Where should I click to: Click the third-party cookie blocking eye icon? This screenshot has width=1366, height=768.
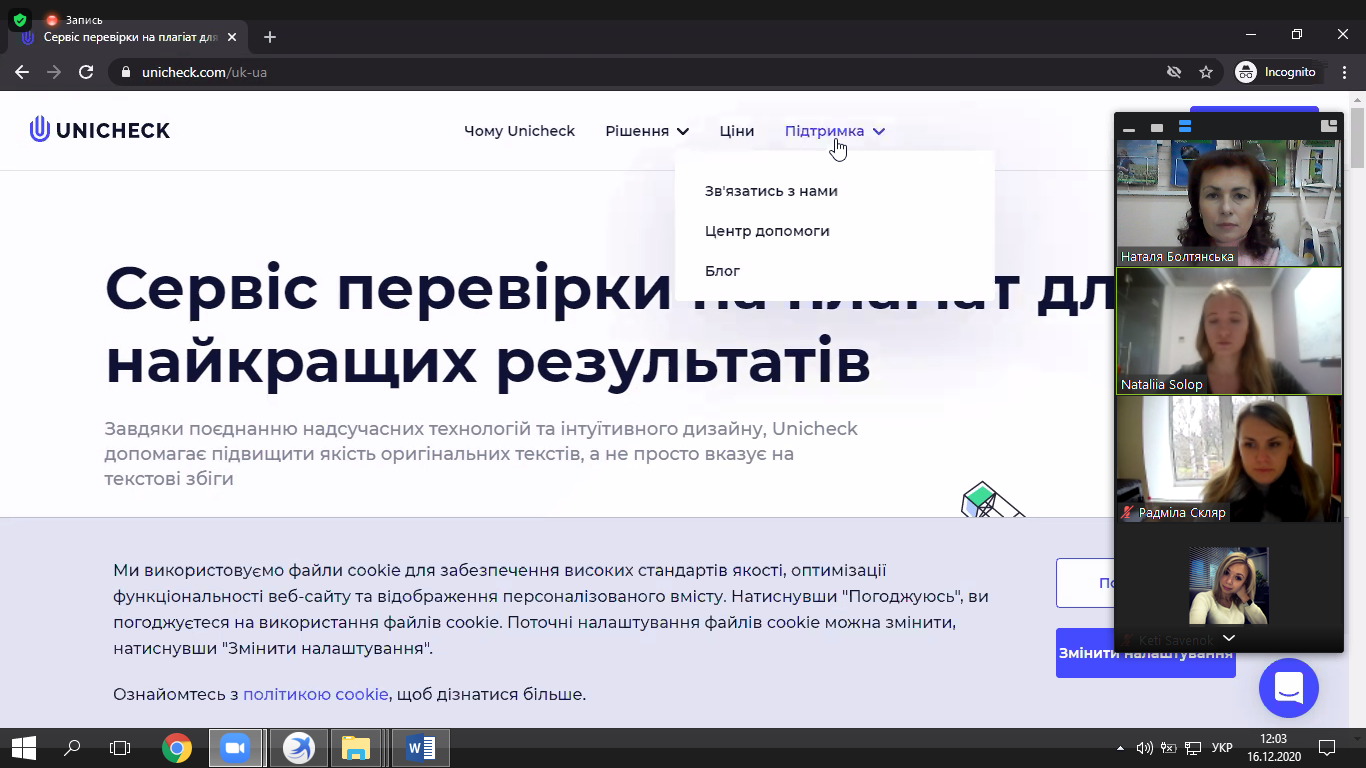(1174, 72)
